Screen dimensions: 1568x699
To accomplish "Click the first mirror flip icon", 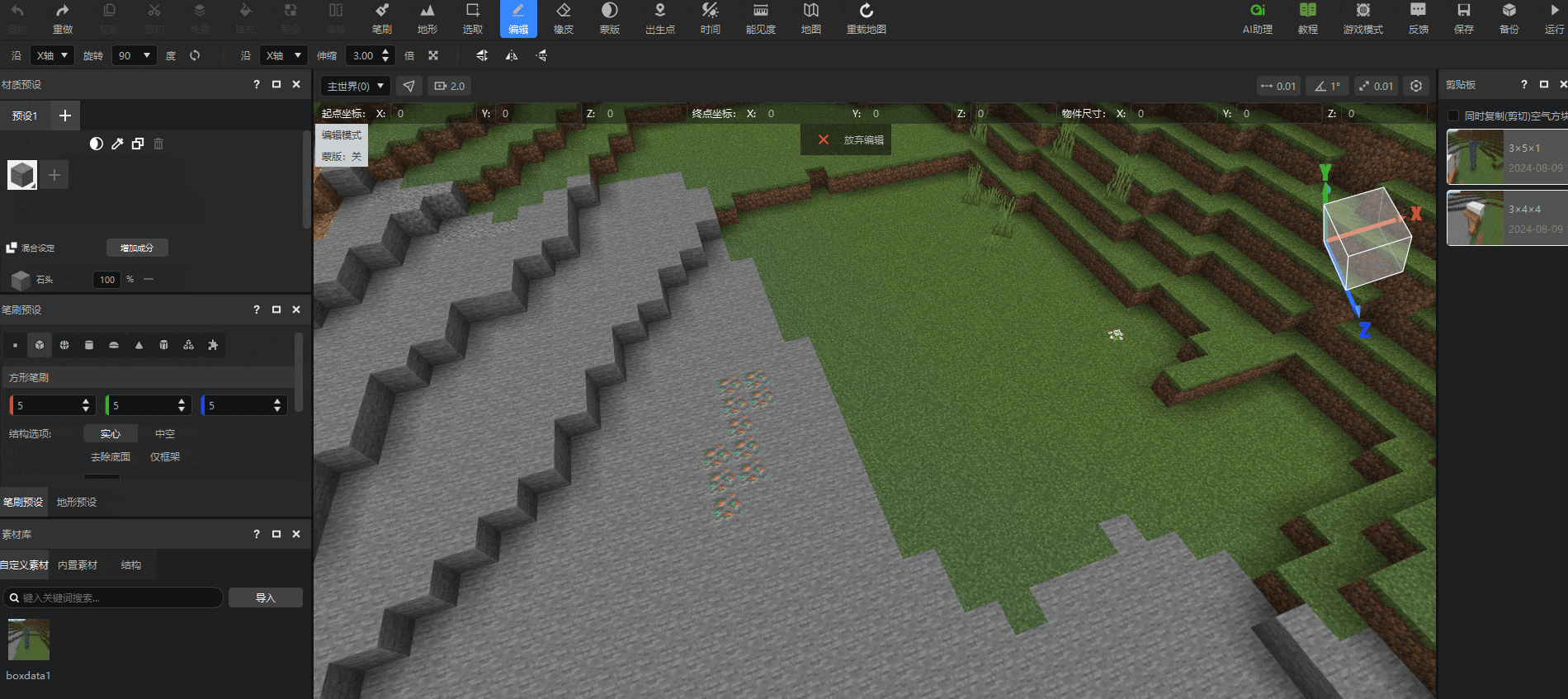I will click(x=482, y=55).
